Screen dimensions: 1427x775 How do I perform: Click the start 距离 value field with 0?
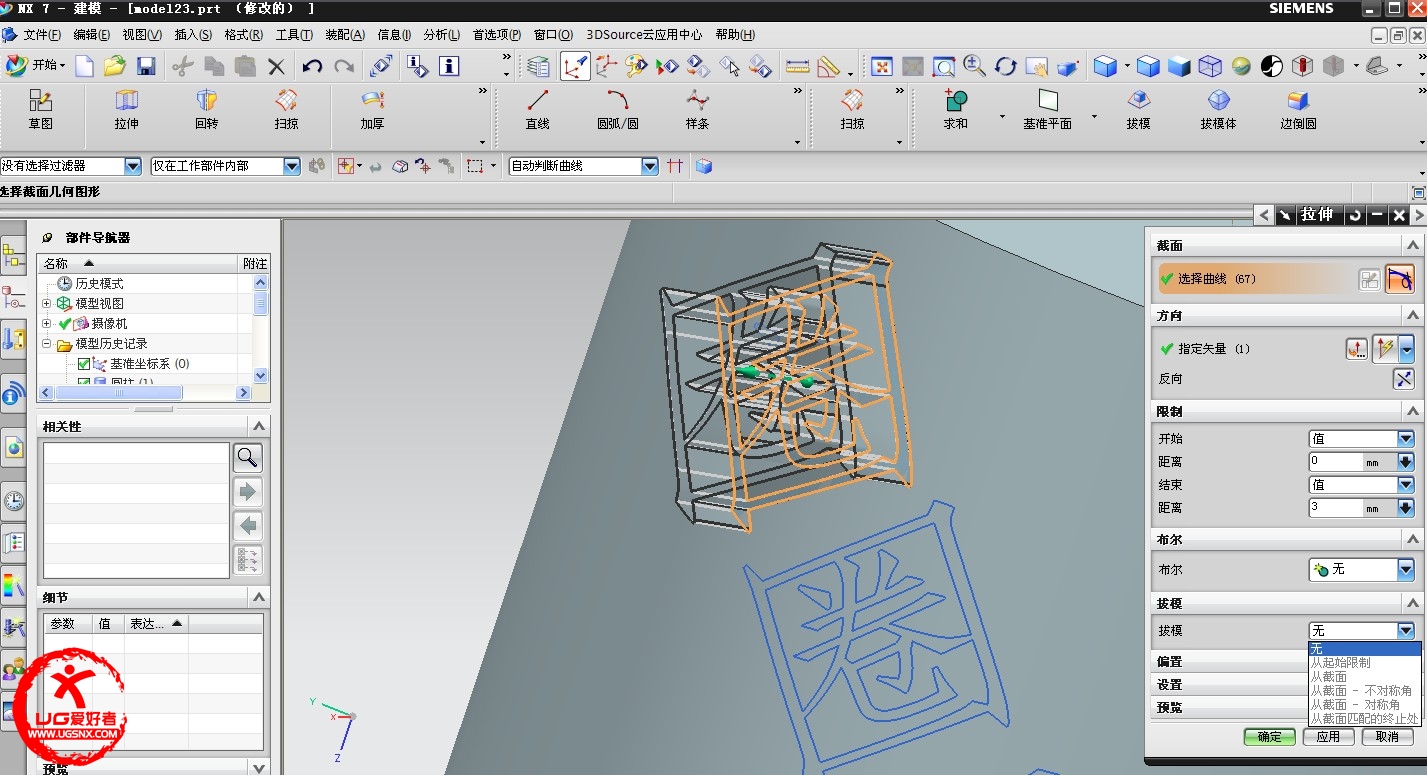click(x=1336, y=461)
